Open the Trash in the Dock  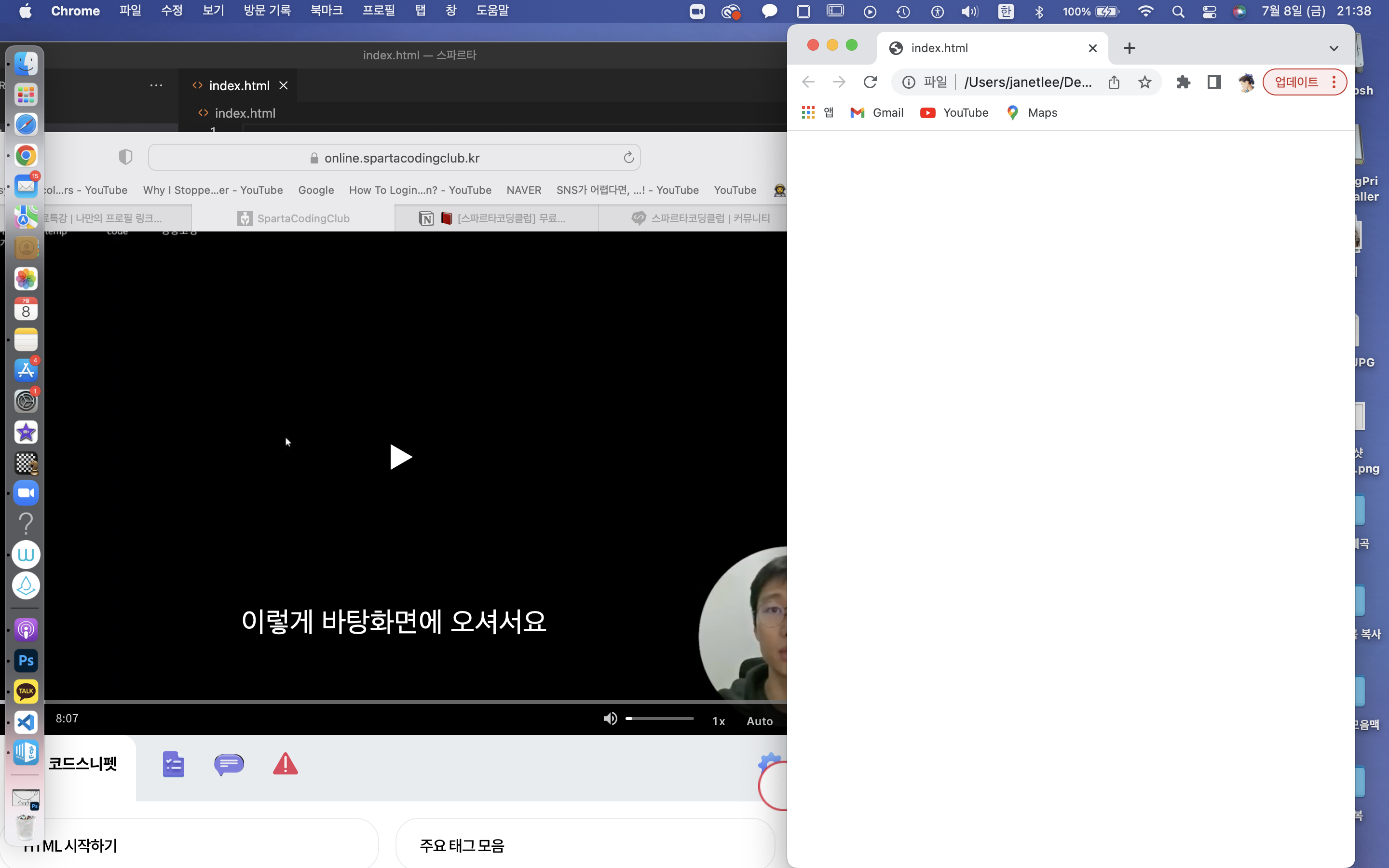26,827
